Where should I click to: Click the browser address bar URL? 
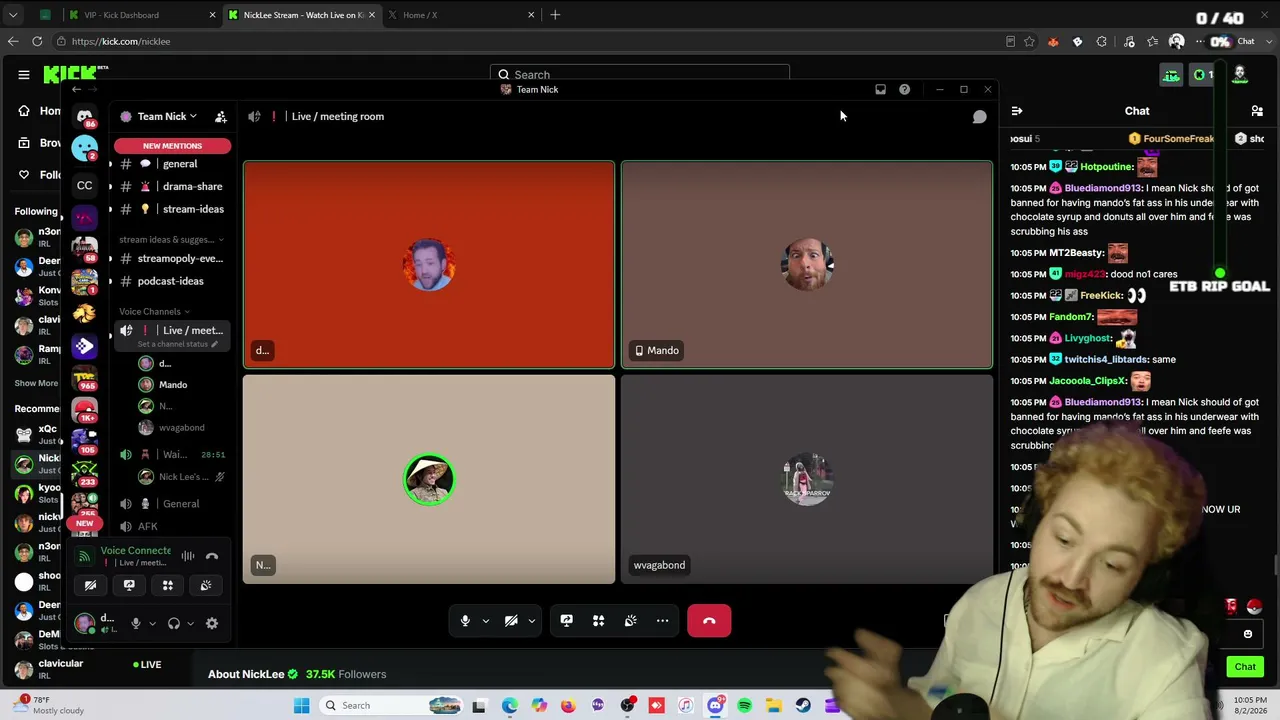coord(120,42)
